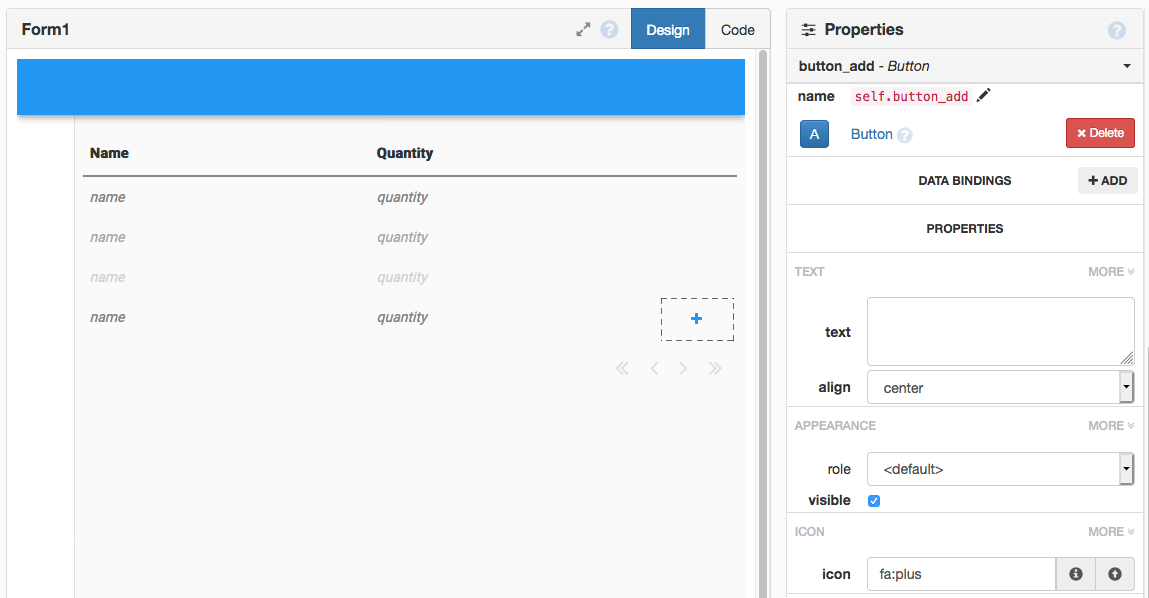Viewport: 1149px width, 598px height.
Task: Click the help icon next to Form1 title
Action: [x=609, y=30]
